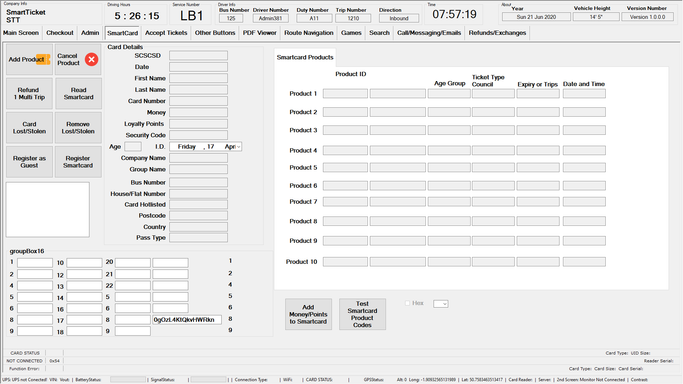Click the Loyalty Points field

[198, 124]
